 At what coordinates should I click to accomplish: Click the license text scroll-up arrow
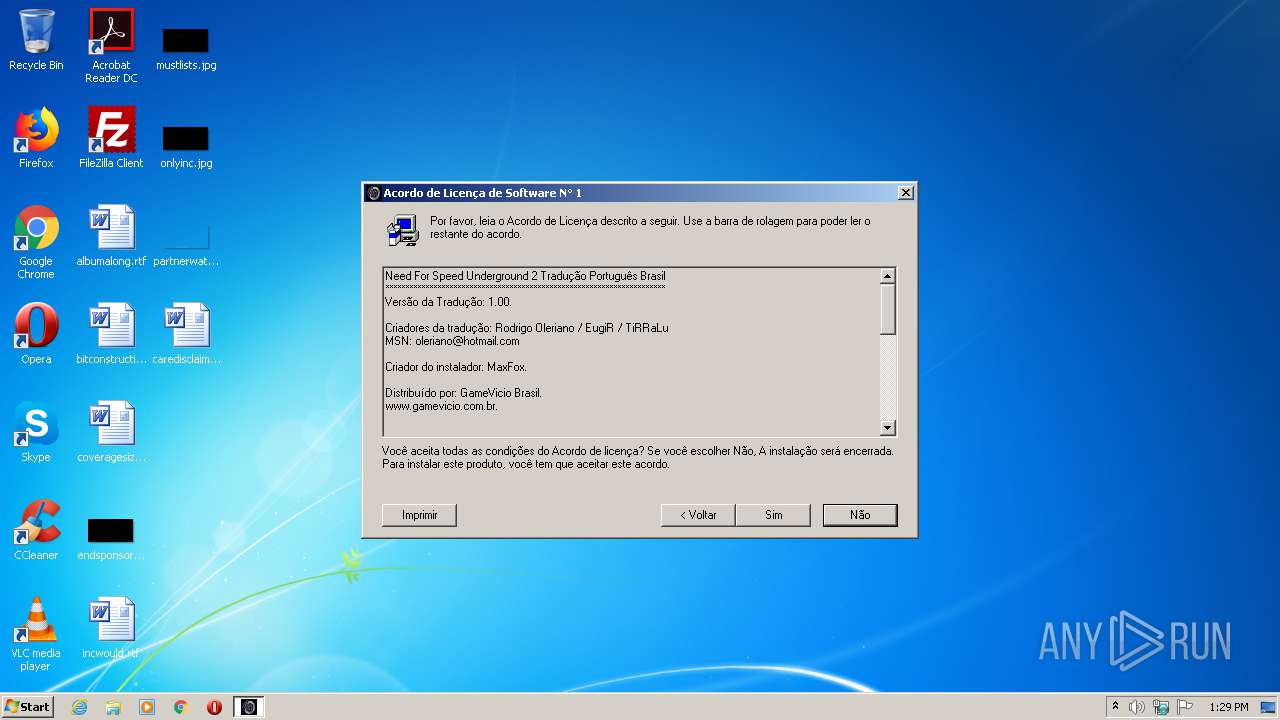pyautogui.click(x=887, y=276)
